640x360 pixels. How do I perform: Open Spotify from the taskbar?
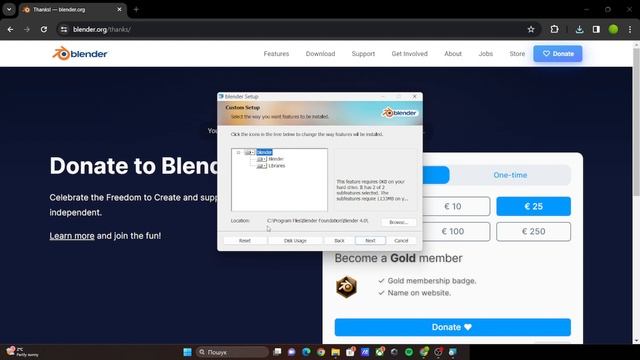[409, 352]
